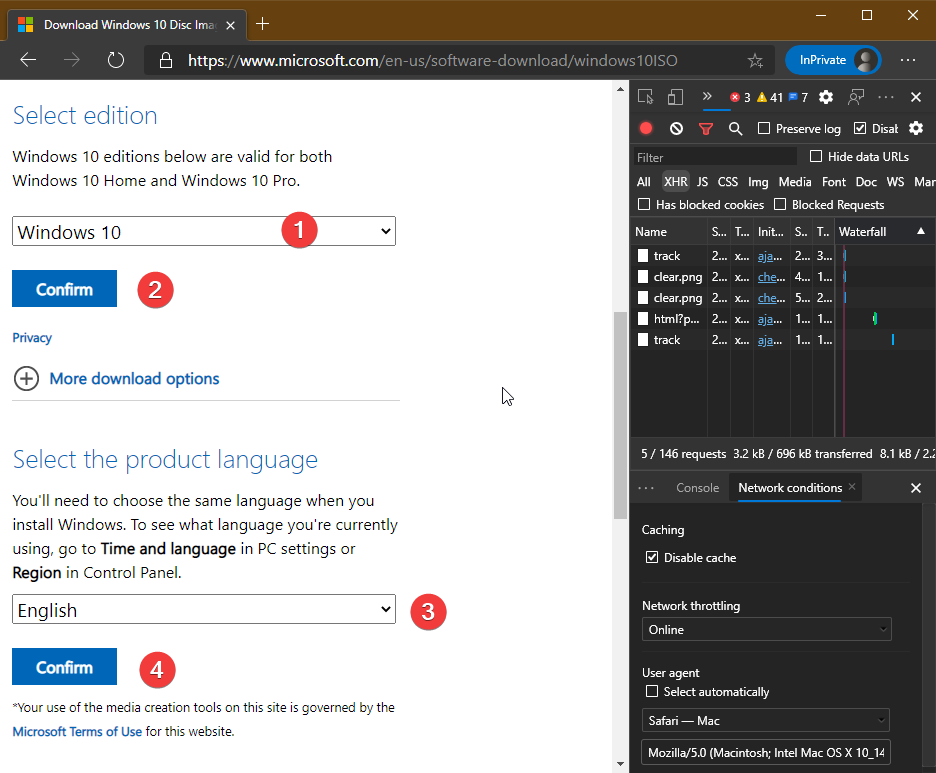936x773 pixels.
Task: Click the browser back arrow
Action: coord(28,60)
